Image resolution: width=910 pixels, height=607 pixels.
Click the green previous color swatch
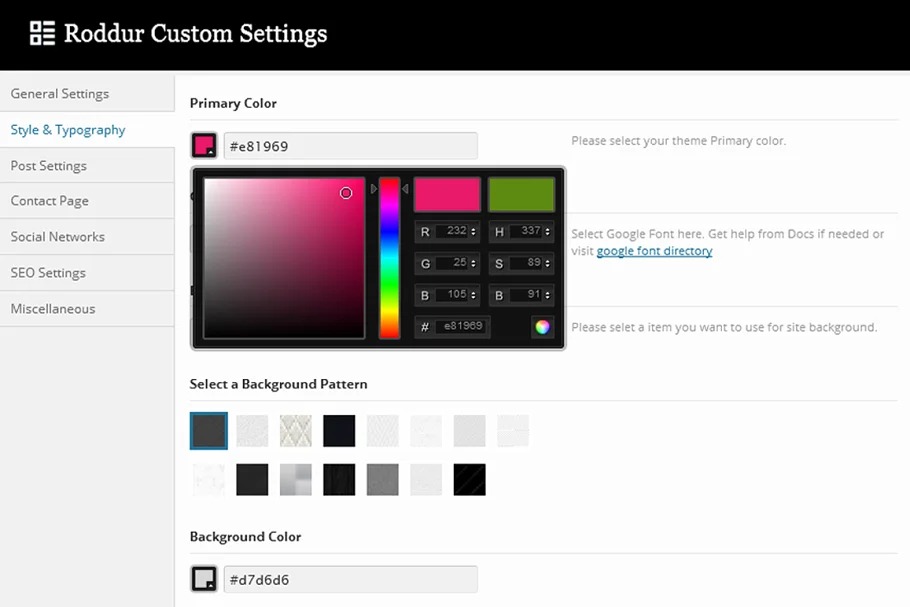click(521, 195)
